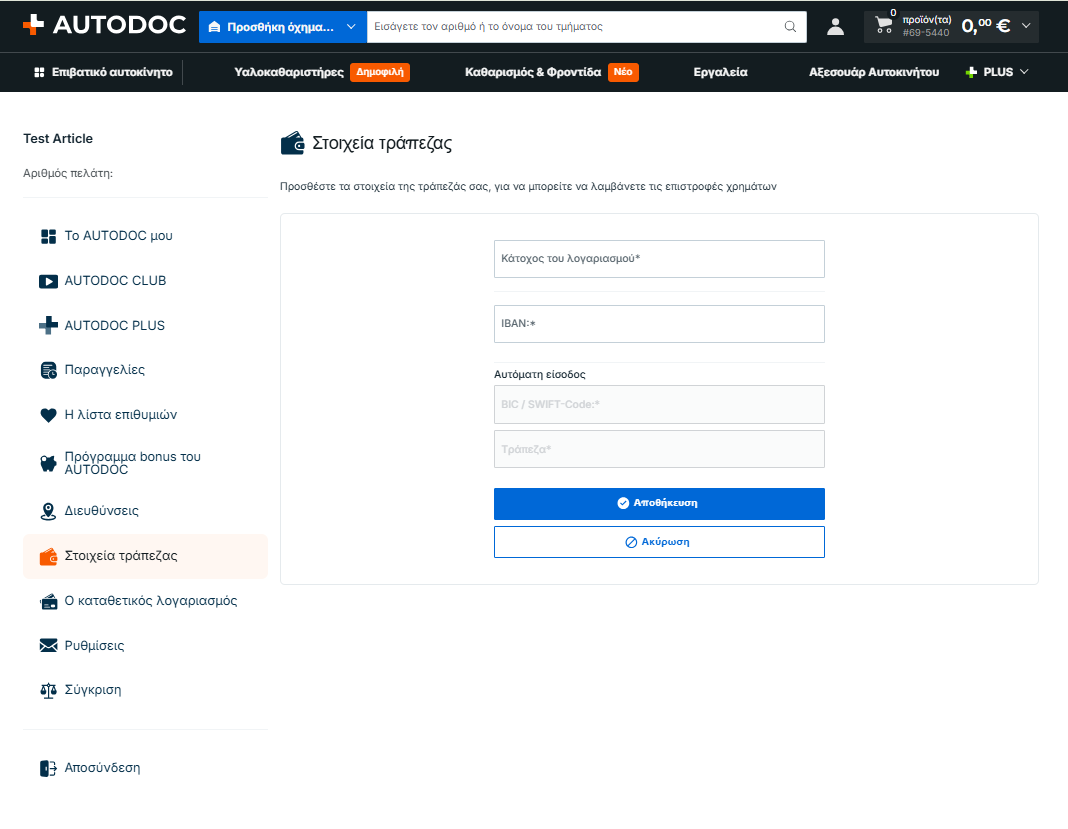
Task: Click the map pin Διευθύνσεις icon
Action: pos(48,511)
